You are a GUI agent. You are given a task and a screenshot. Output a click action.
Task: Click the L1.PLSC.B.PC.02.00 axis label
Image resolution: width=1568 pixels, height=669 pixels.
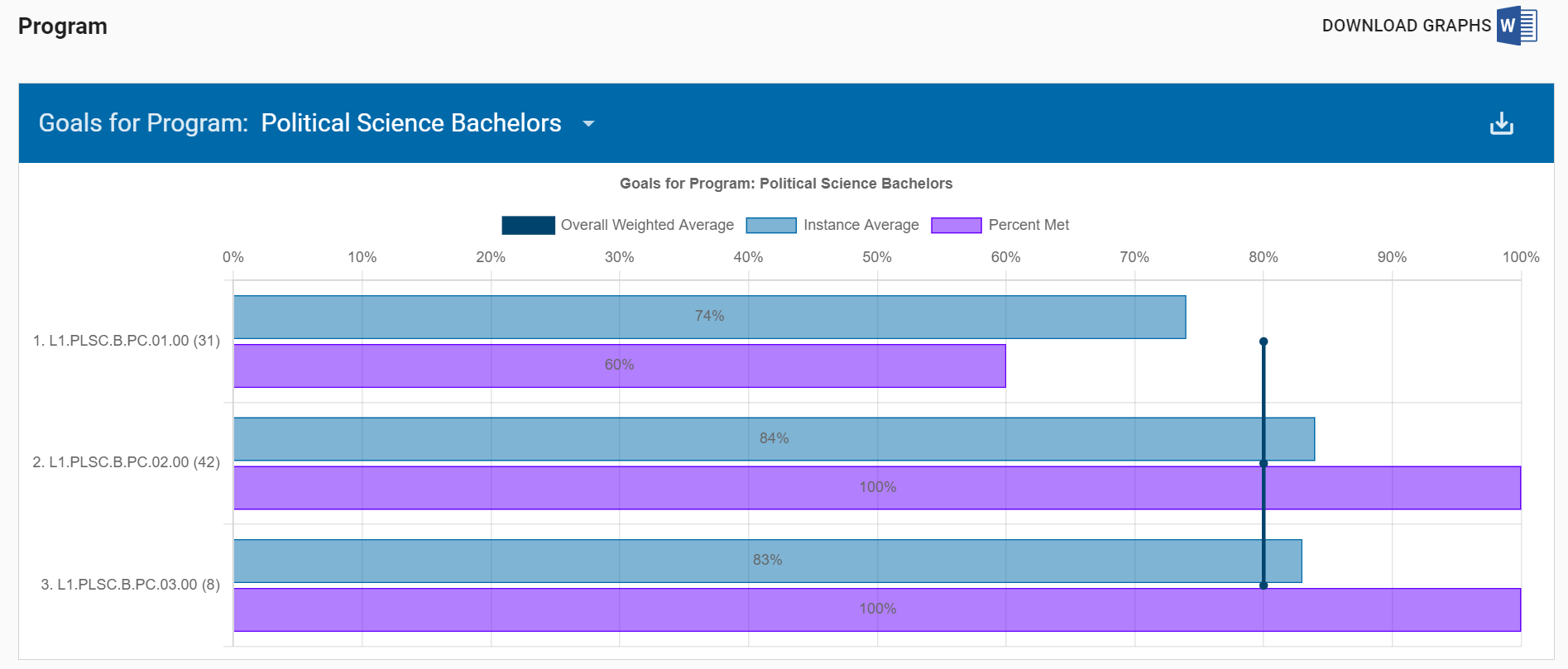click(x=127, y=462)
